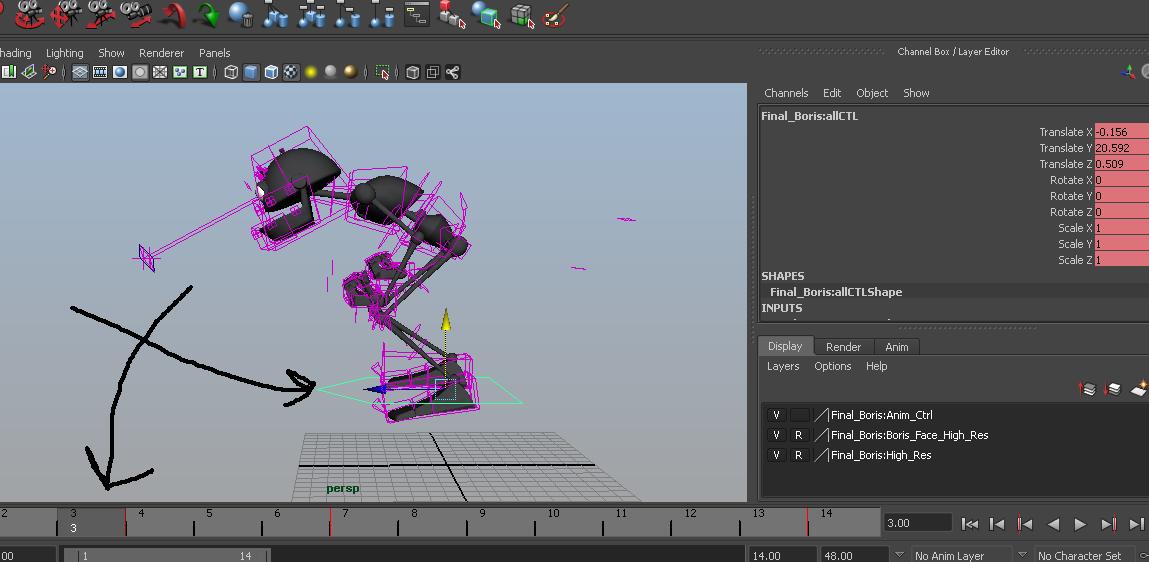
Task: Toggle the gate mask panel icon
Action: 140,73
